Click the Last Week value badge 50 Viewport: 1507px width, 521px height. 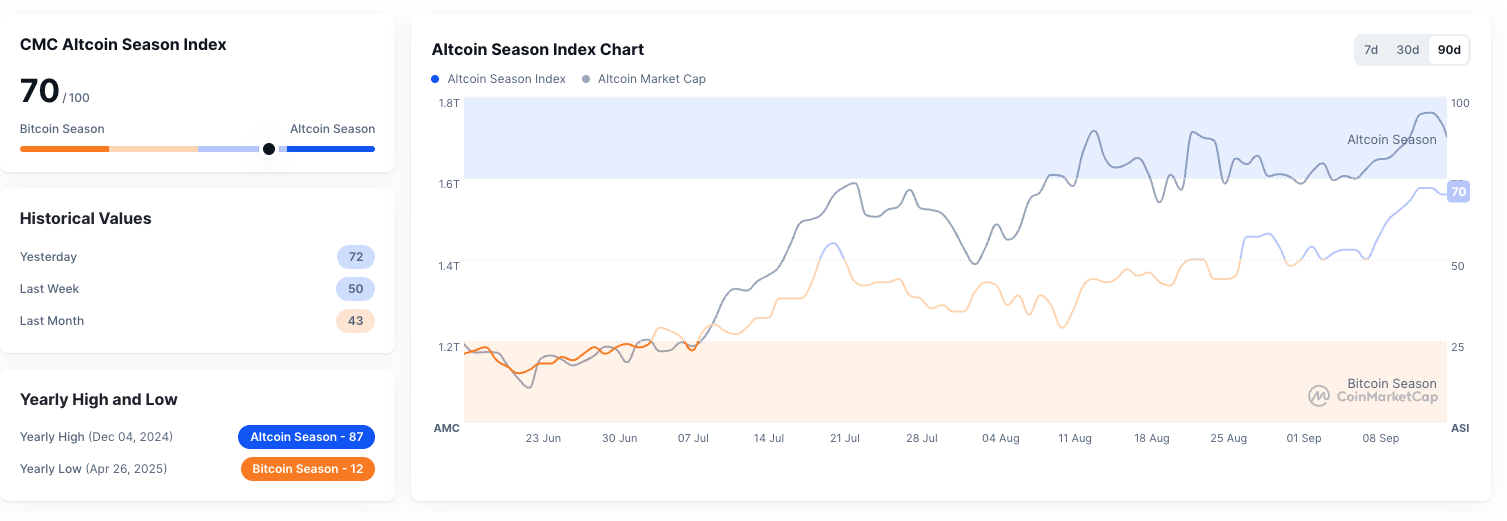[x=356, y=289]
